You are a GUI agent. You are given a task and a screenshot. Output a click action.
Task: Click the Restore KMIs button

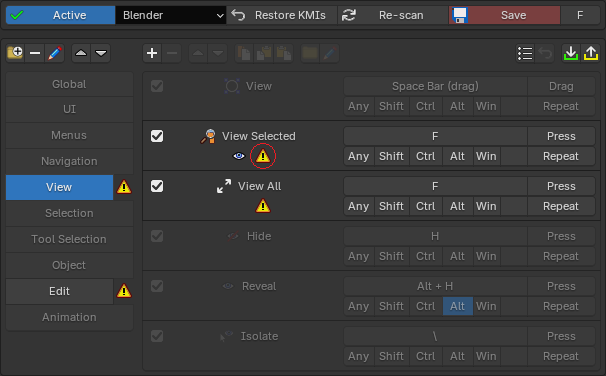(x=281, y=15)
